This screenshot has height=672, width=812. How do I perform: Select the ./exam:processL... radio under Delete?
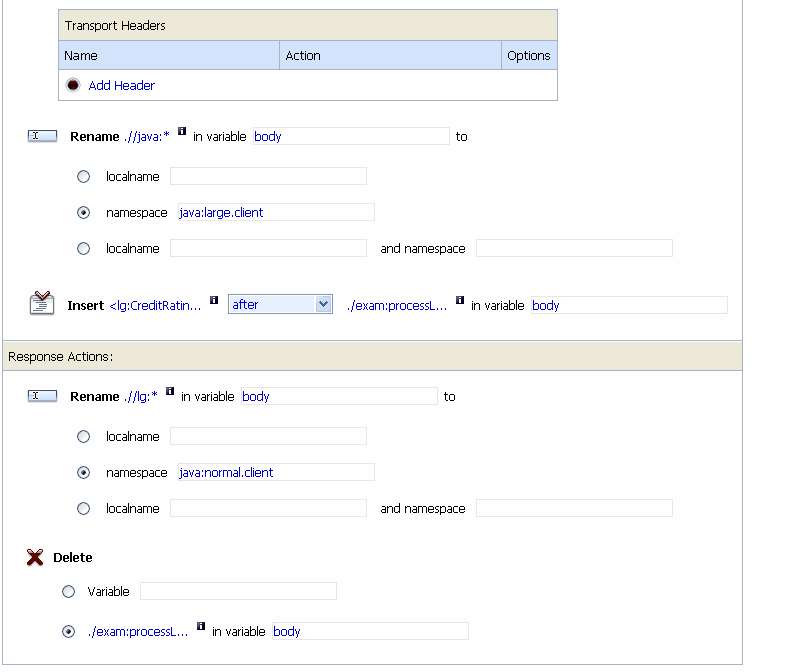click(x=68, y=632)
